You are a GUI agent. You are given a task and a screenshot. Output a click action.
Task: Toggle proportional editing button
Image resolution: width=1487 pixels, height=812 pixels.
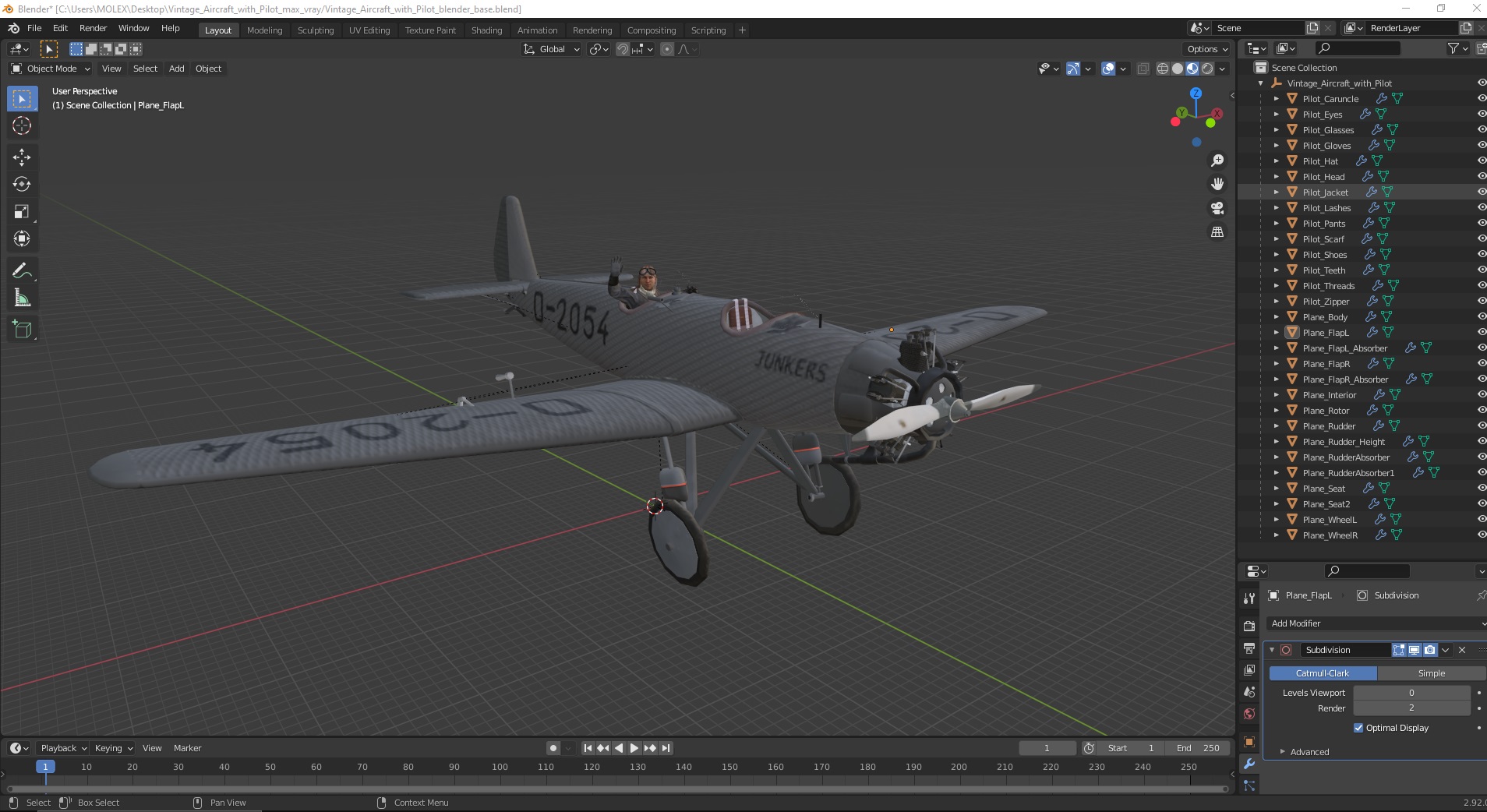pyautogui.click(x=667, y=49)
